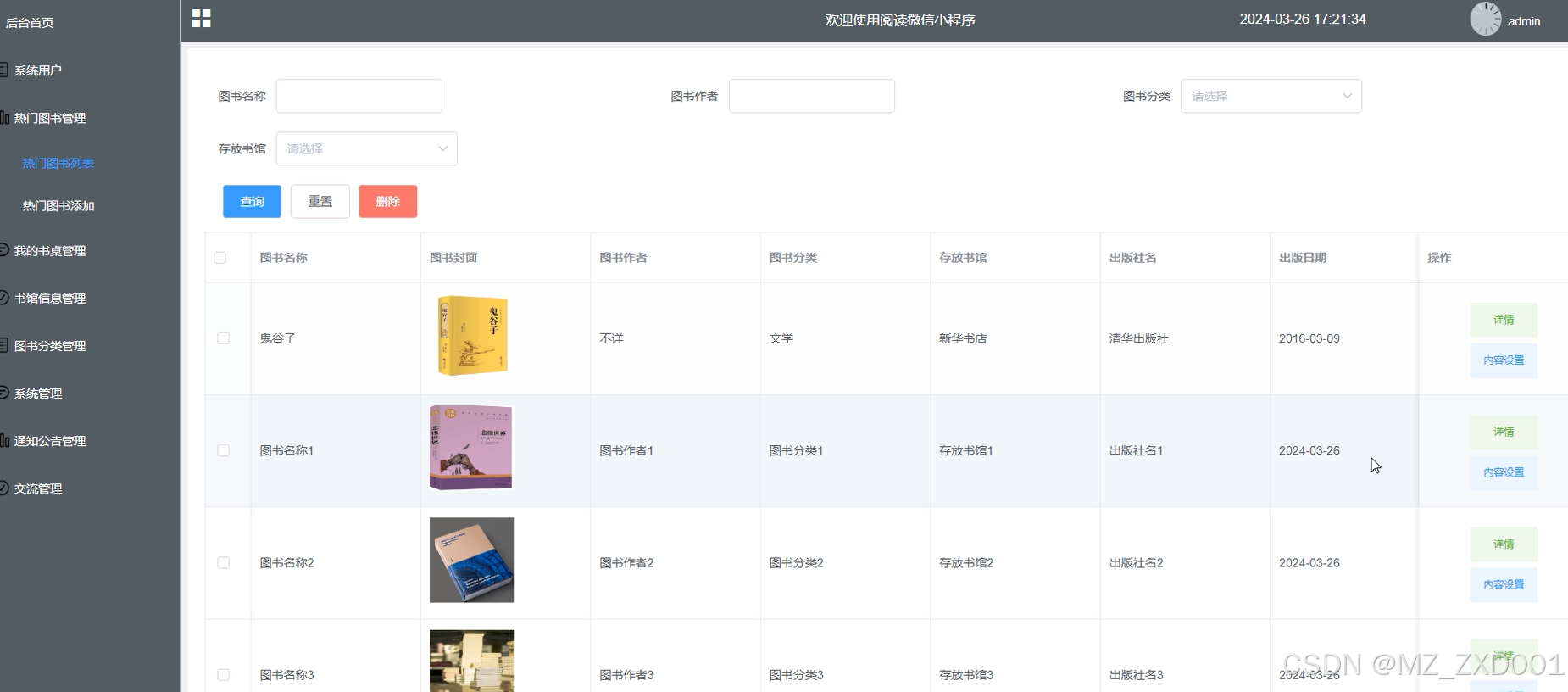Focus the 图书名称 search input
The height and width of the screenshot is (692, 1568).
coord(359,96)
